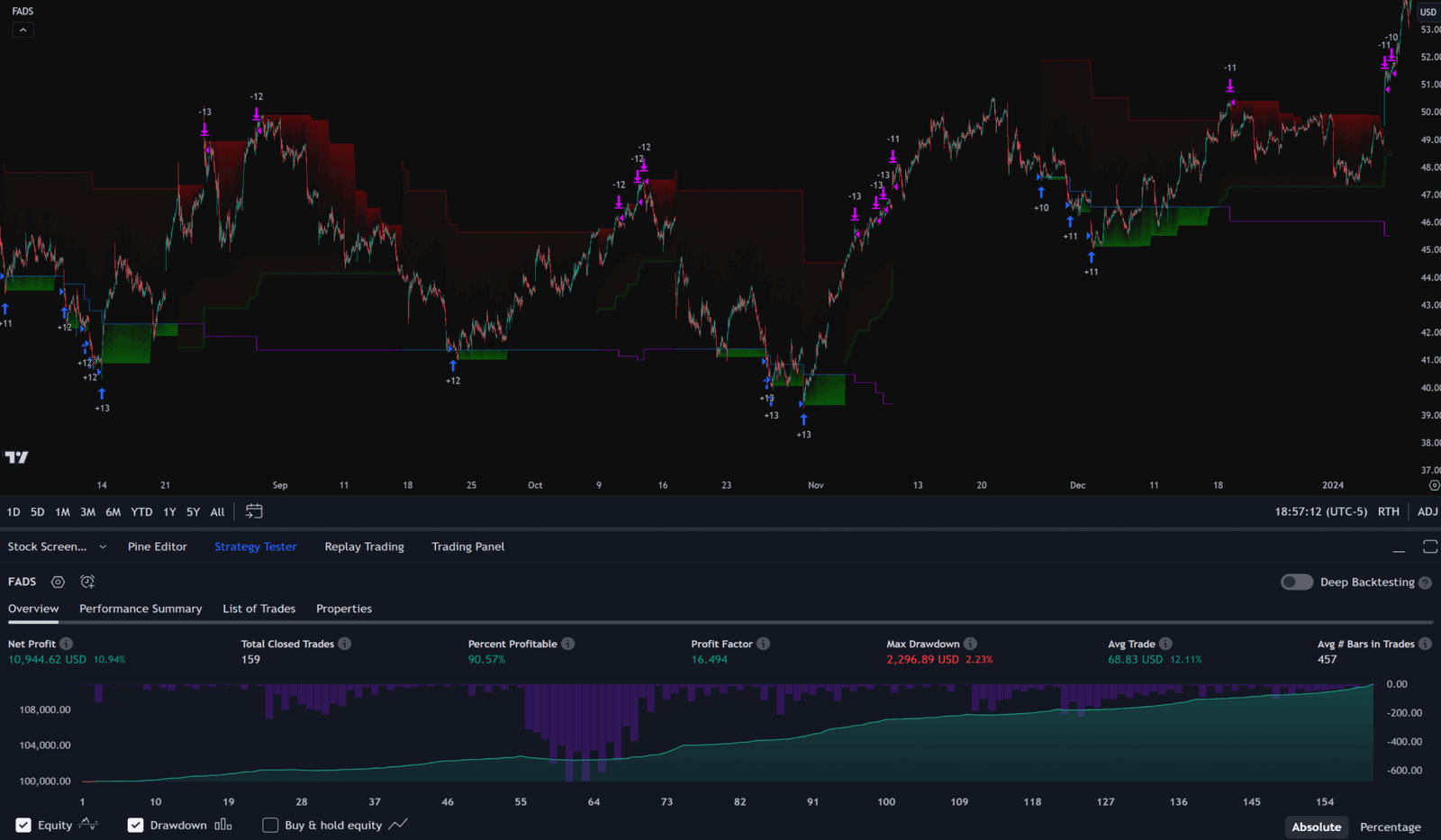Click the Profit Factor value 16.494
Viewport: 1441px width, 840px height.
click(x=710, y=659)
